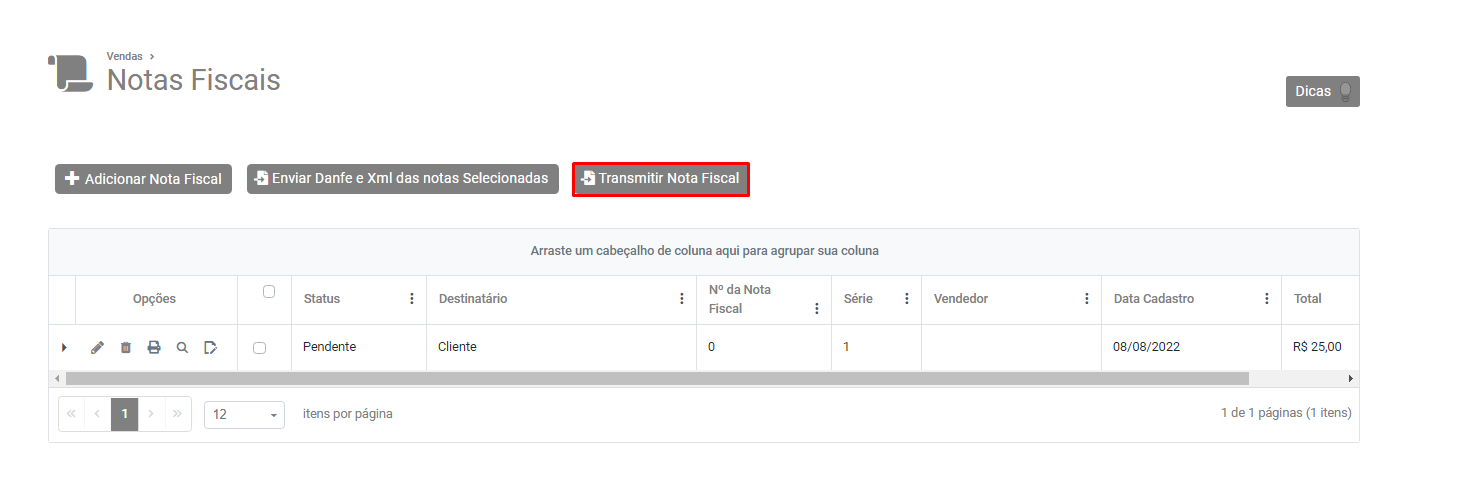This screenshot has height=495, width=1465.
Task: Click the Nº da Nota Fiscal value 0
Action: tap(764, 347)
